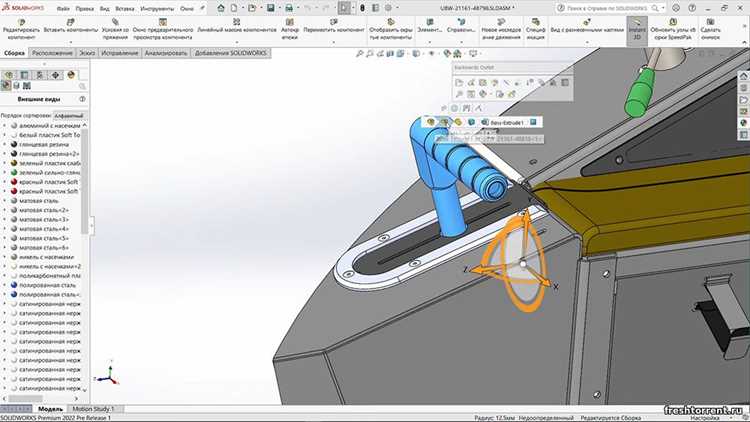This screenshot has height=422, width=750.
Task: Click the Home icon in title toolbar
Action: [x=221, y=8]
